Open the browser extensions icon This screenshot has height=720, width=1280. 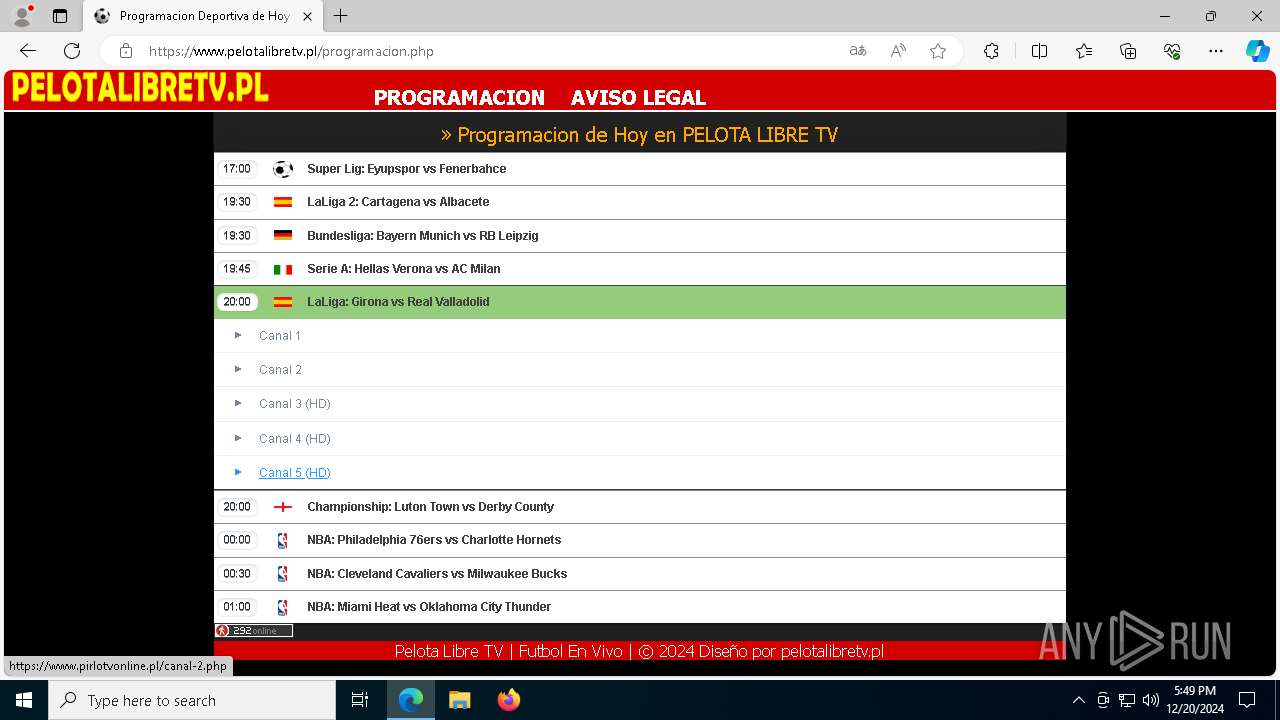click(991, 51)
